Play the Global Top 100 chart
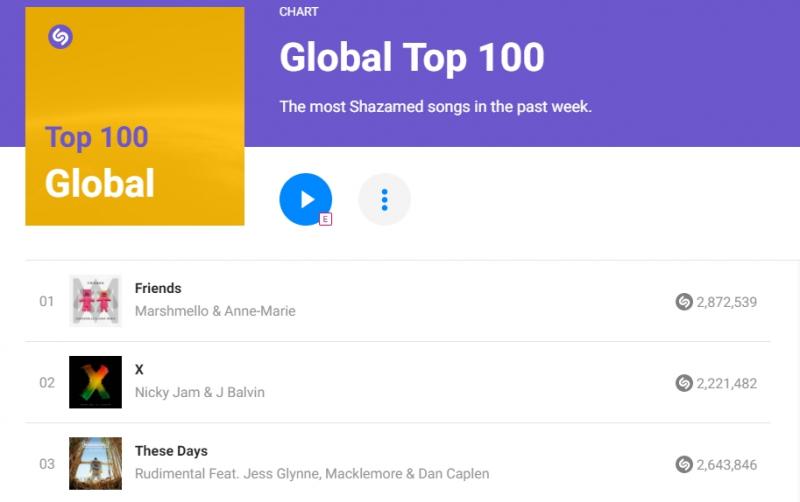Viewport: 800px width, 502px height. coord(305,199)
